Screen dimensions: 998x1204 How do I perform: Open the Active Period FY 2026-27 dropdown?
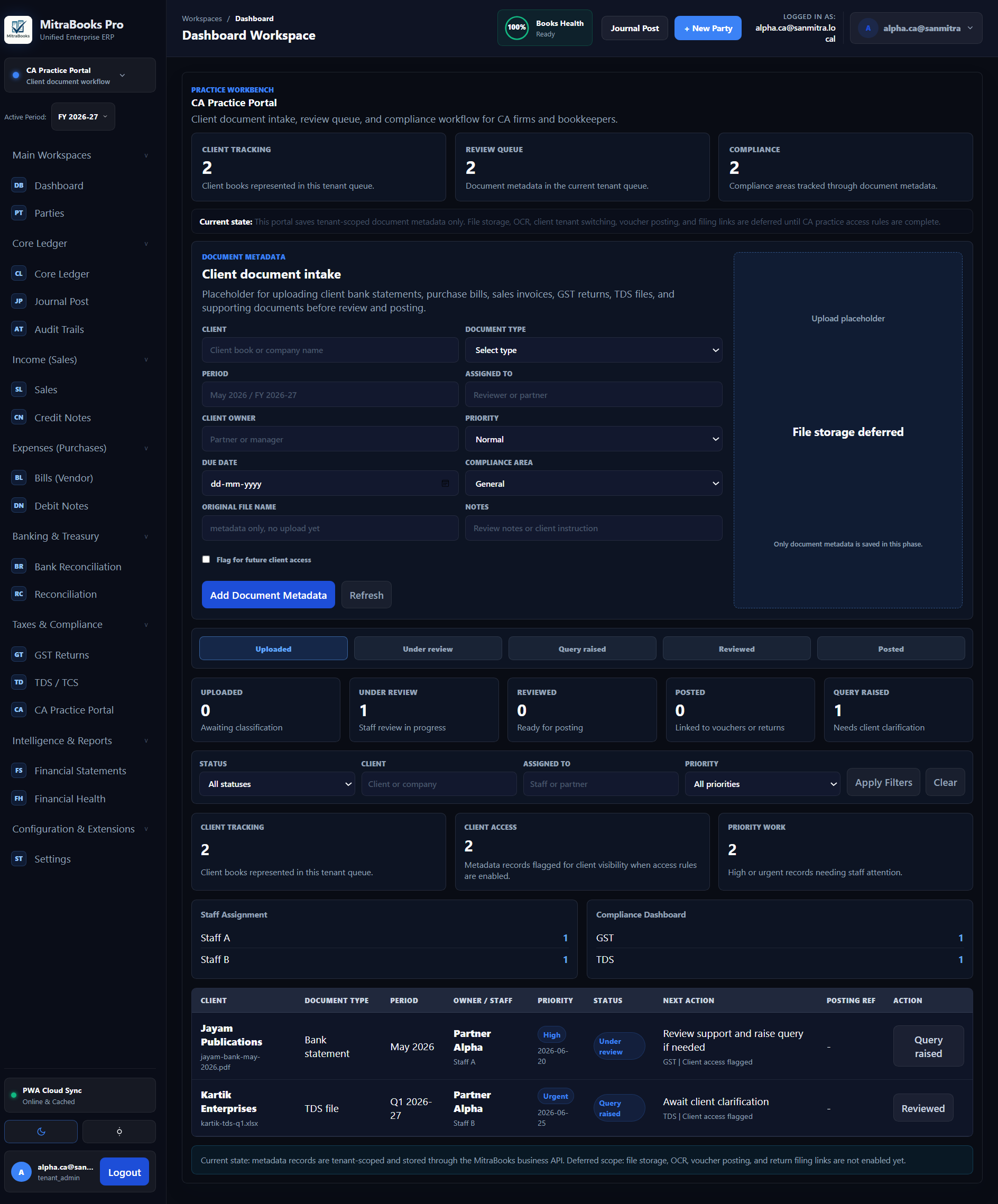click(83, 116)
